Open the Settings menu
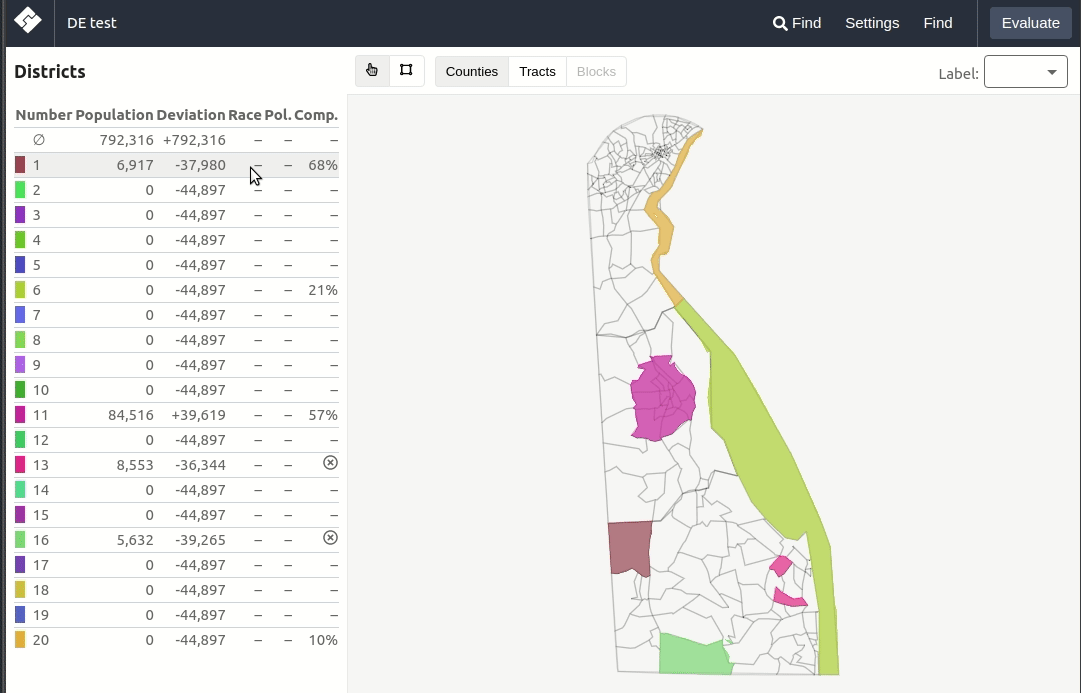Screen dimensions: 1081x693 coord(871,22)
